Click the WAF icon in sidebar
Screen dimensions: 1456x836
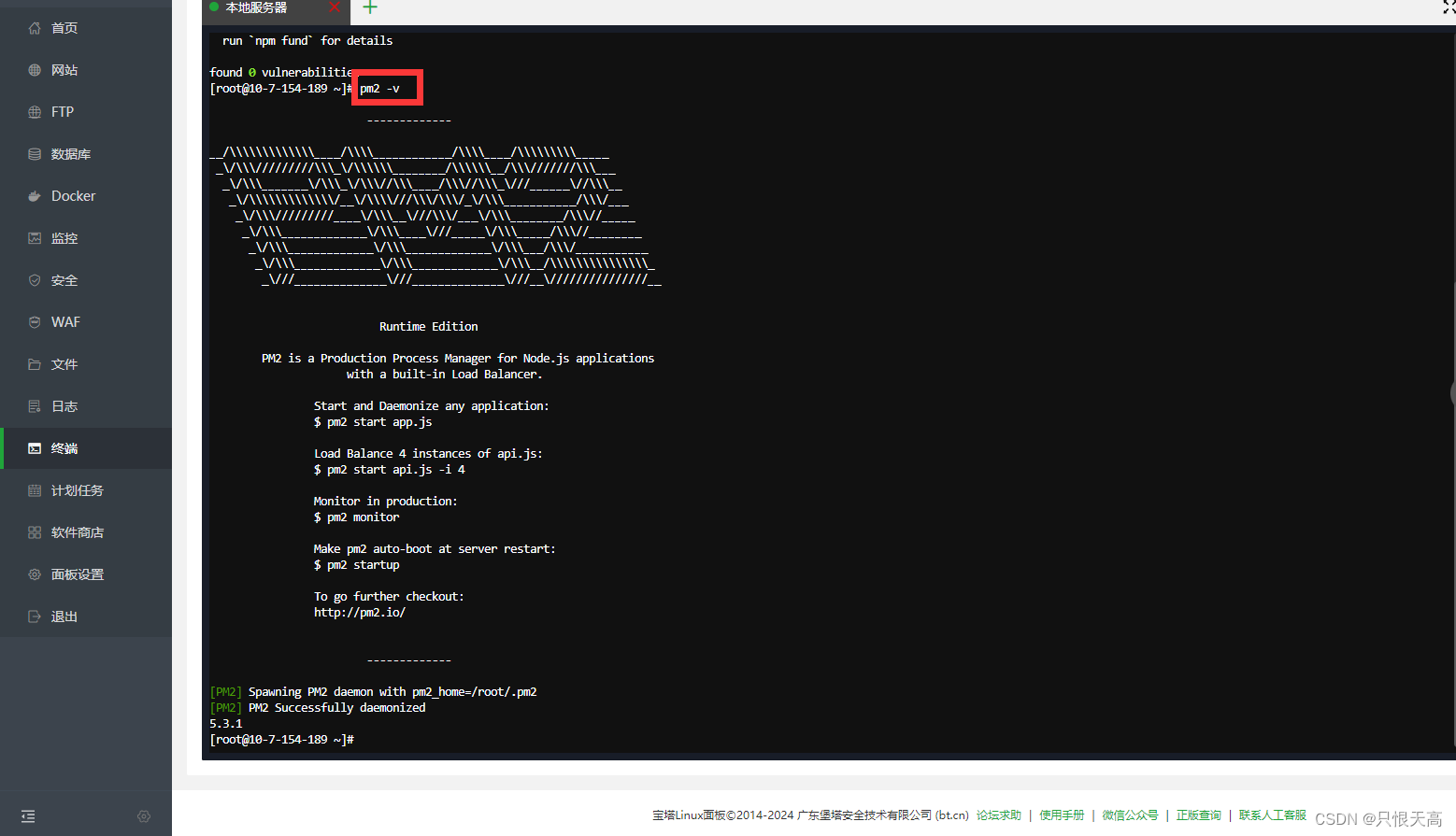point(35,322)
